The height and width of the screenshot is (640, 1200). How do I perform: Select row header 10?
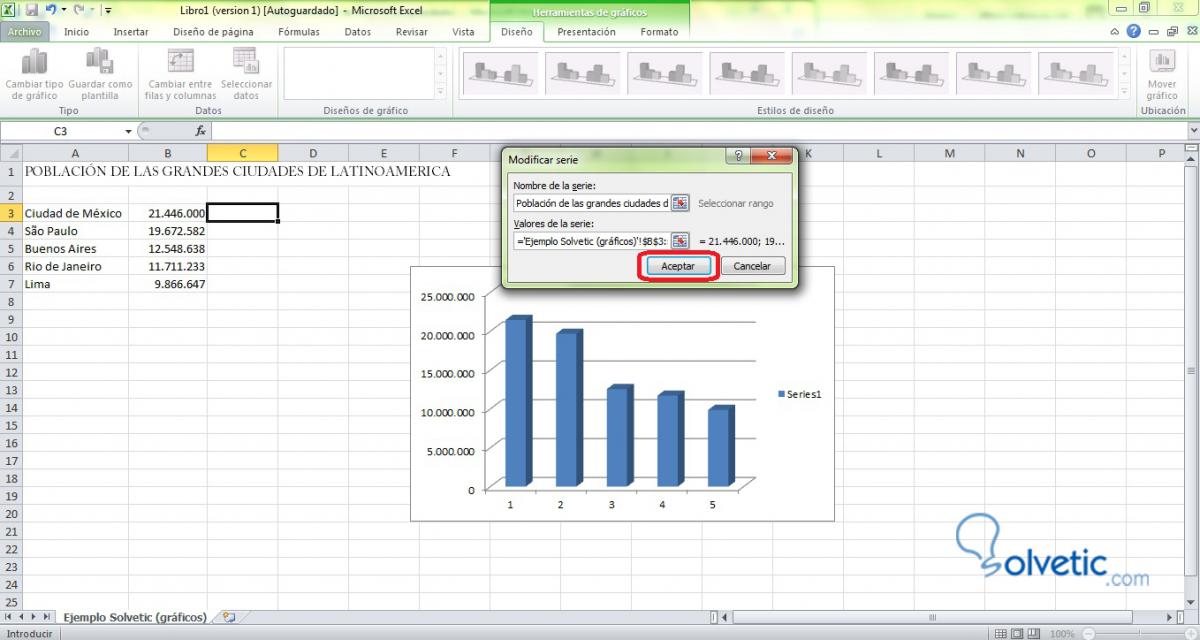(x=11, y=337)
